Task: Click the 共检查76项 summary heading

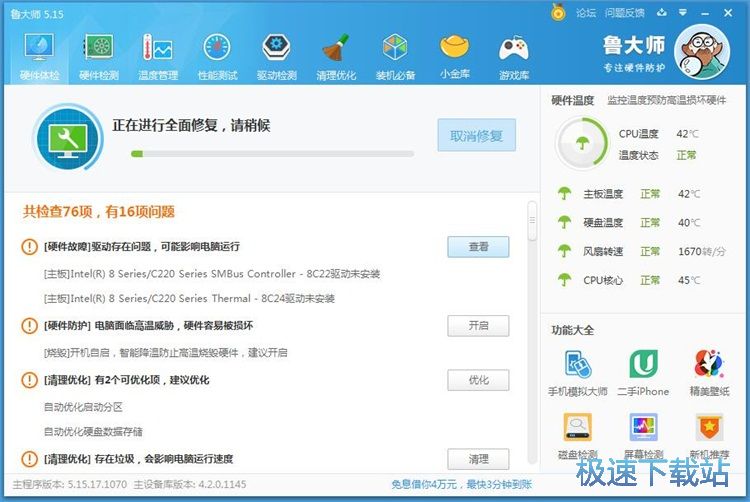Action: pos(99,212)
